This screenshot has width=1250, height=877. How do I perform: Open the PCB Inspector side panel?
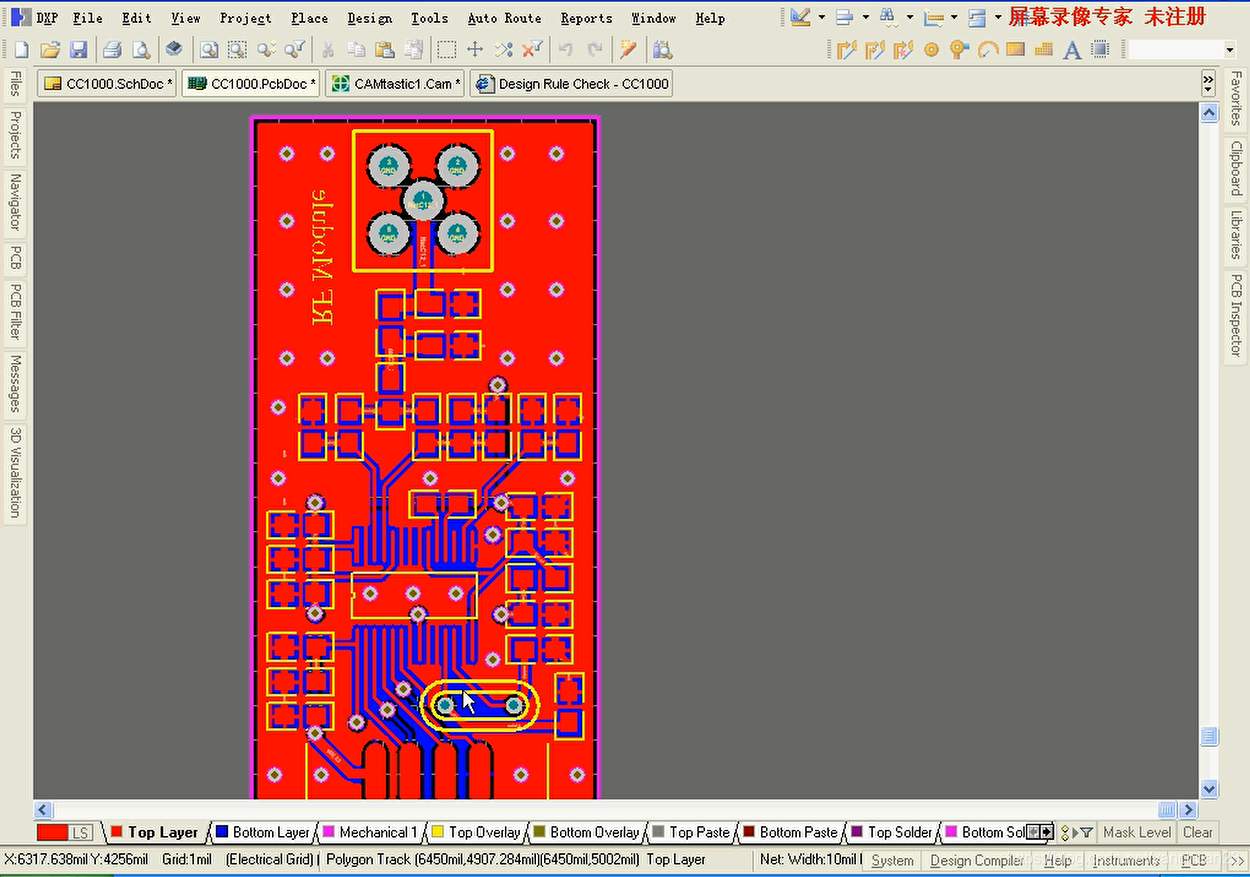coord(1236,315)
